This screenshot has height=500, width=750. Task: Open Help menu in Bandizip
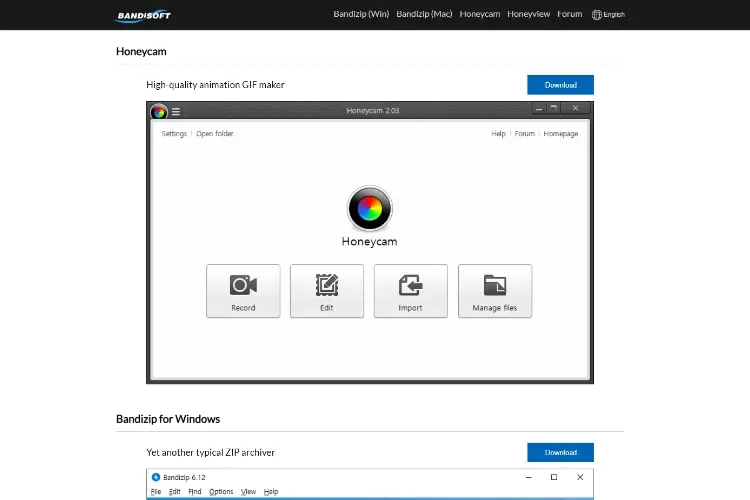pos(271,491)
